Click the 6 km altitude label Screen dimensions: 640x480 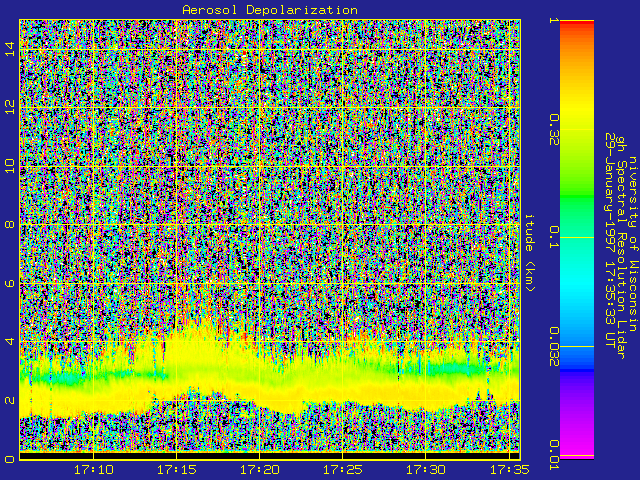(x=9, y=282)
